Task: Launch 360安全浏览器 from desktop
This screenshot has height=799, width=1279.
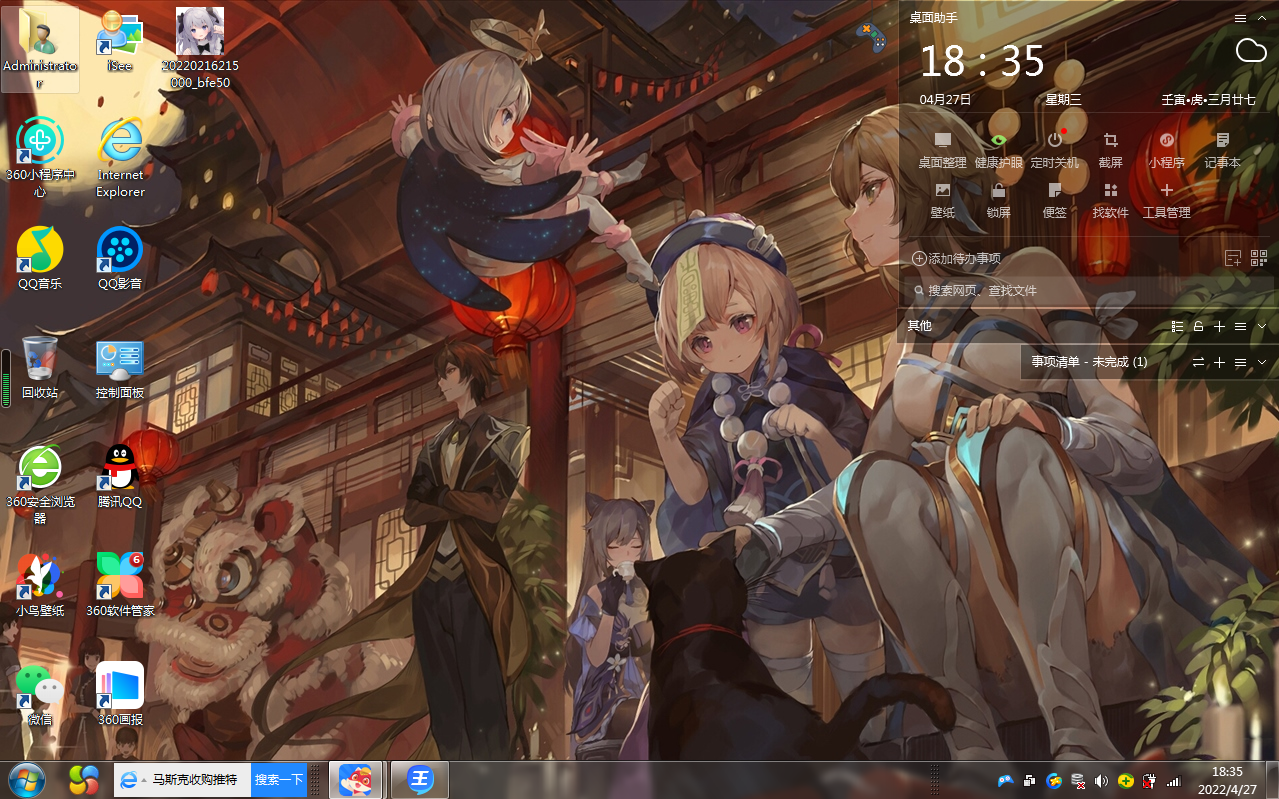Action: [40, 484]
